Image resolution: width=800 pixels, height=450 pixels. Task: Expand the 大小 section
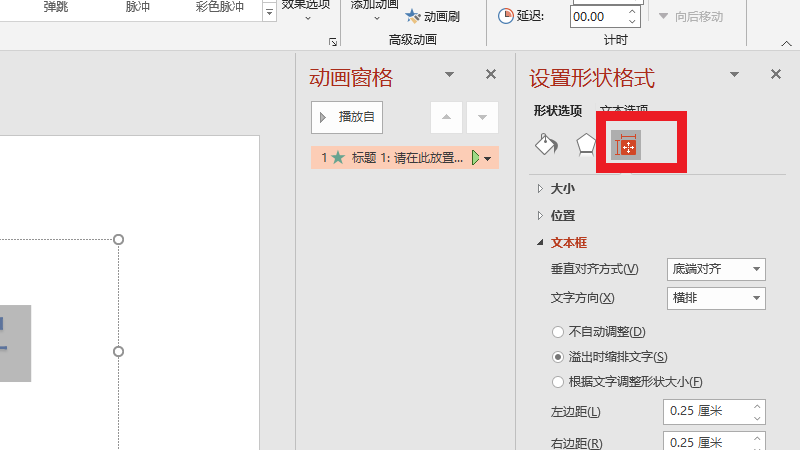pos(562,188)
